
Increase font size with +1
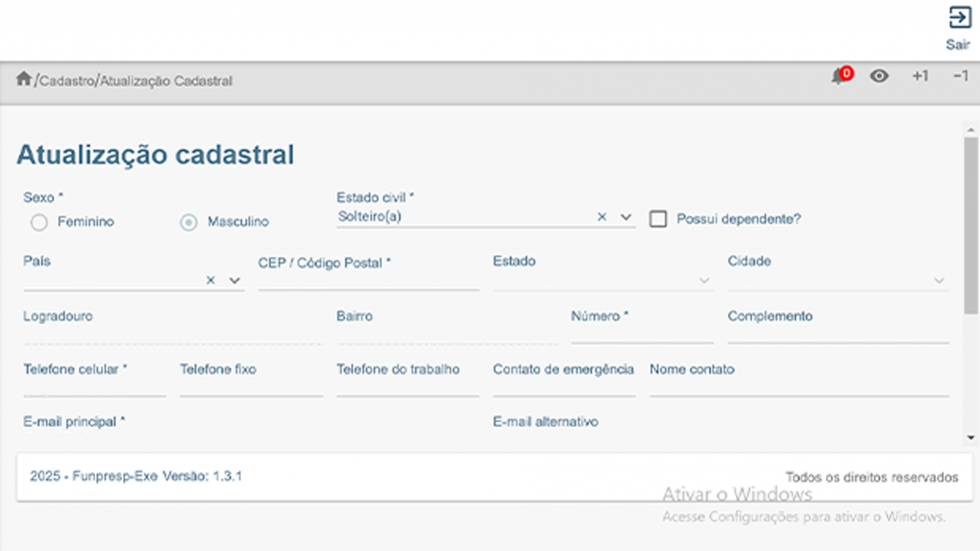919,77
